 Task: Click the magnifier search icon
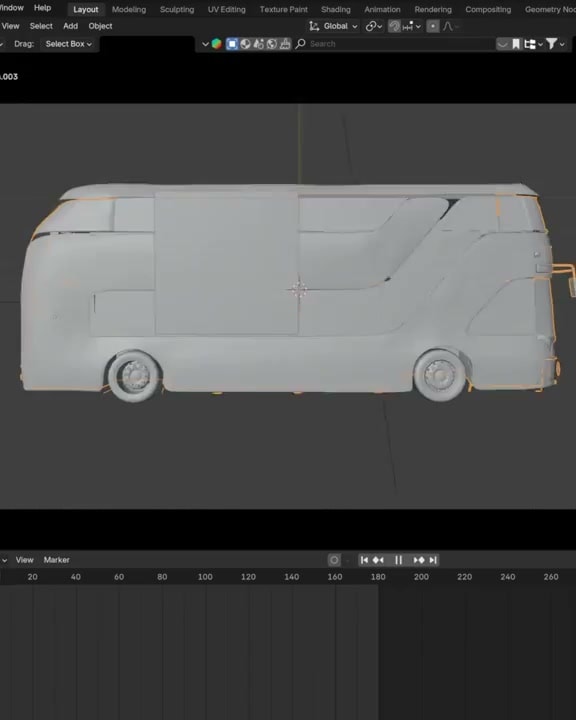point(300,44)
